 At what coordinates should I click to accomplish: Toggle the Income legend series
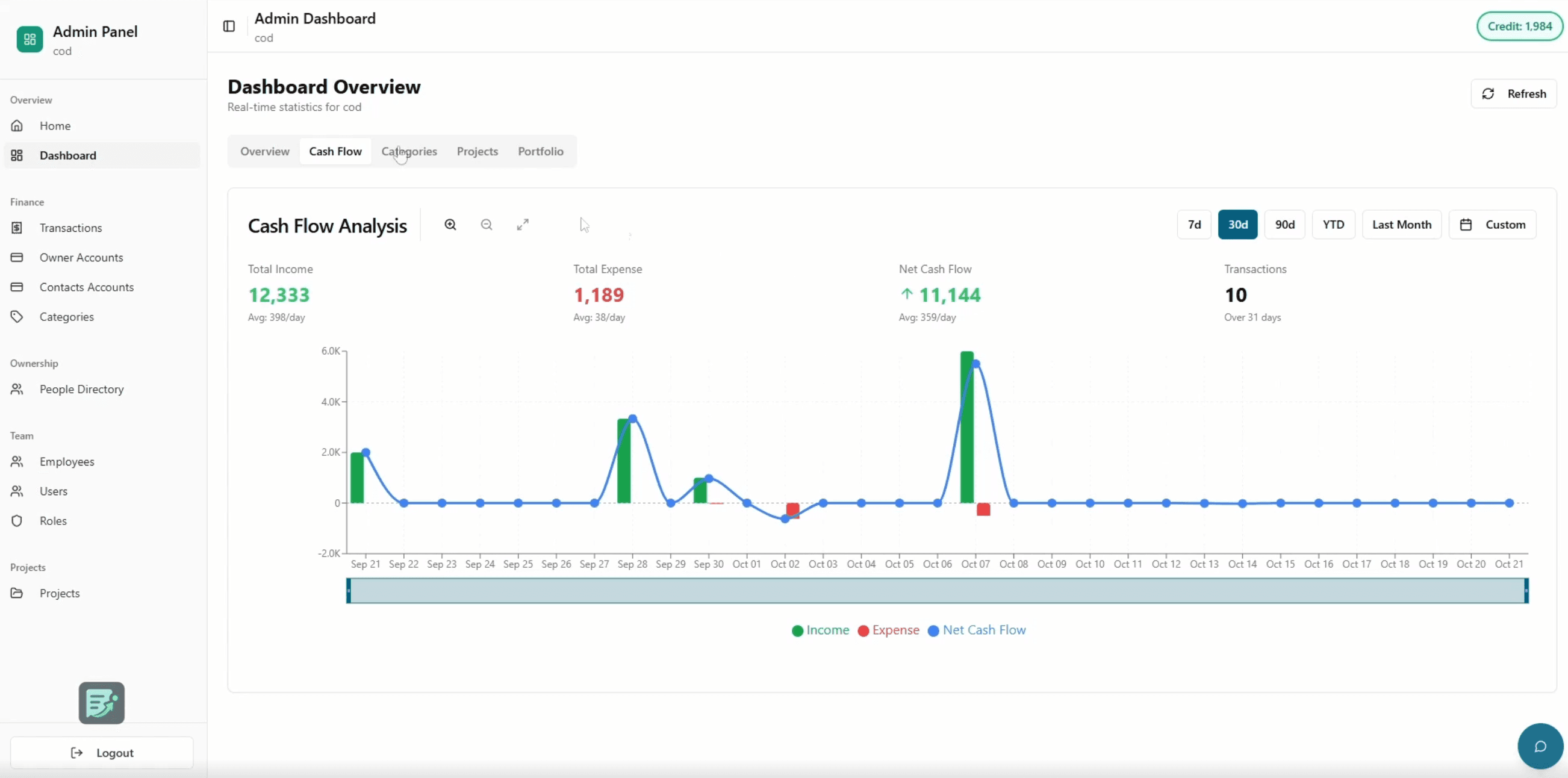(x=821, y=630)
